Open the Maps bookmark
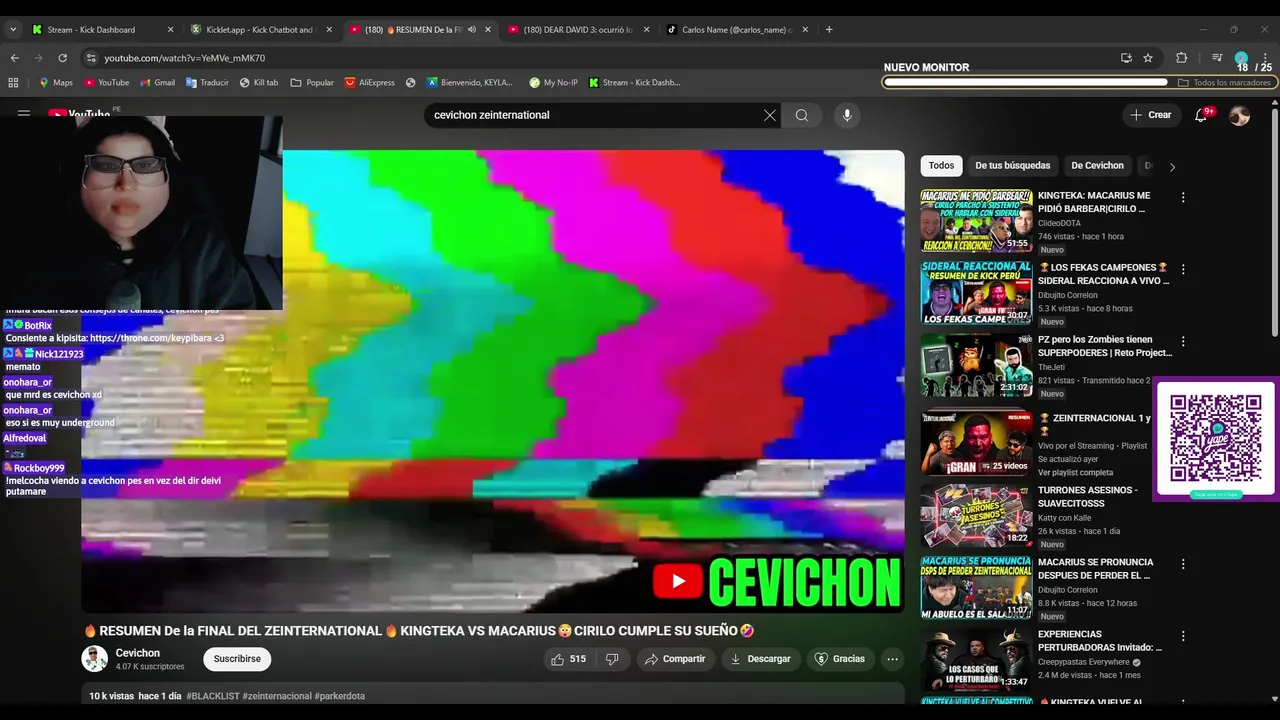 [55, 83]
